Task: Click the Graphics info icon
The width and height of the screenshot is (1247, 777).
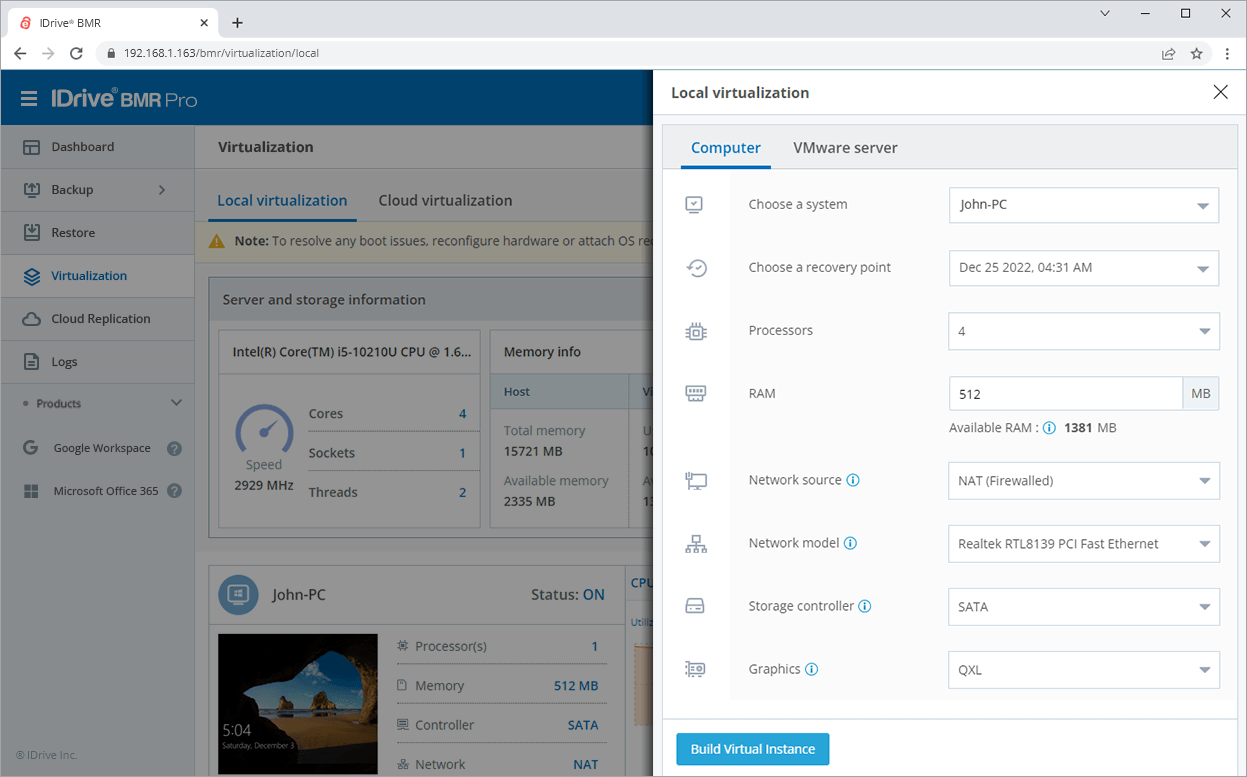Action: click(x=812, y=669)
